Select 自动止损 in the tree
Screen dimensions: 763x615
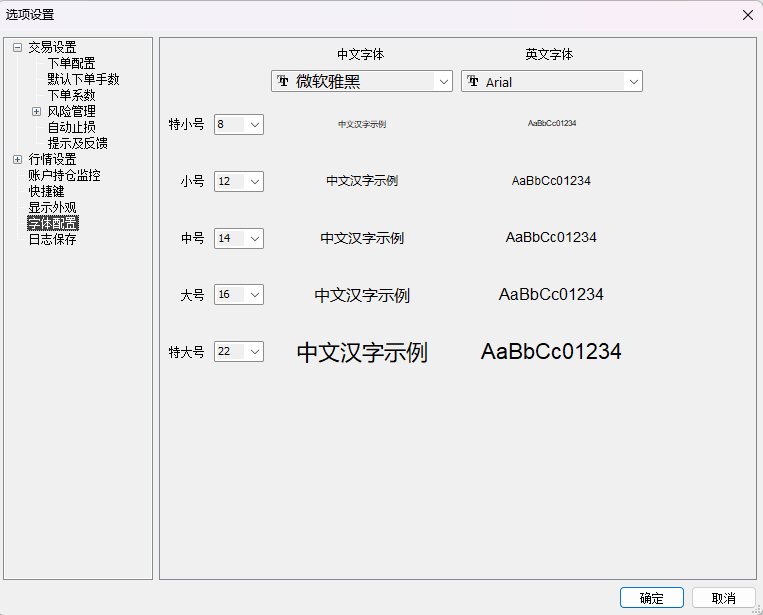(72, 127)
